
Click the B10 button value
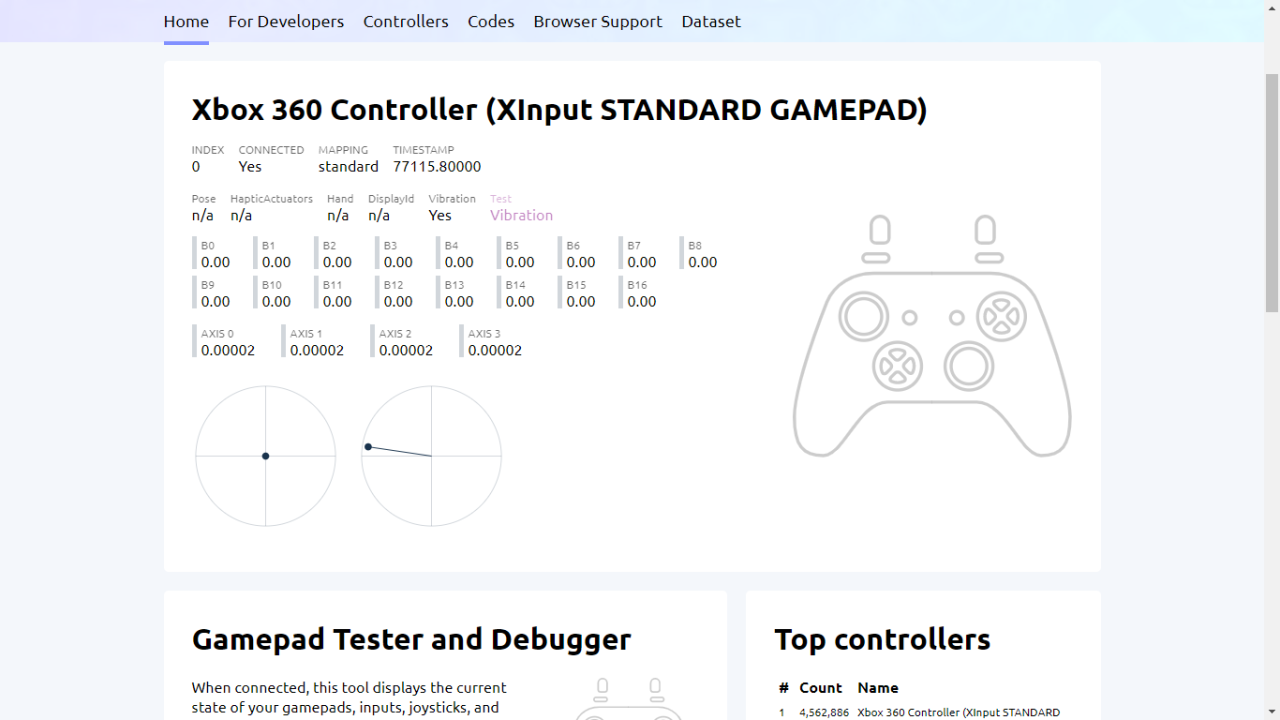pyautogui.click(x=276, y=301)
